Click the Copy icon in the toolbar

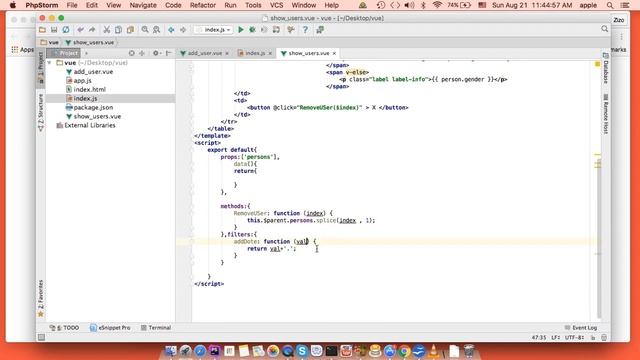(x=118, y=30)
